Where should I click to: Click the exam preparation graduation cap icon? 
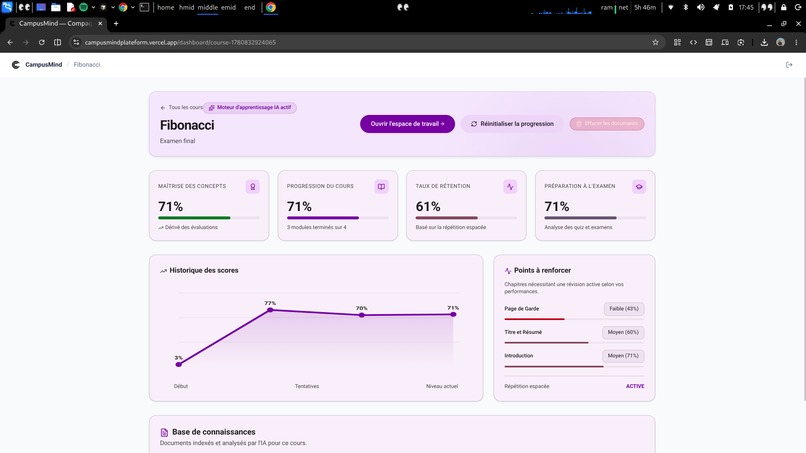[639, 187]
